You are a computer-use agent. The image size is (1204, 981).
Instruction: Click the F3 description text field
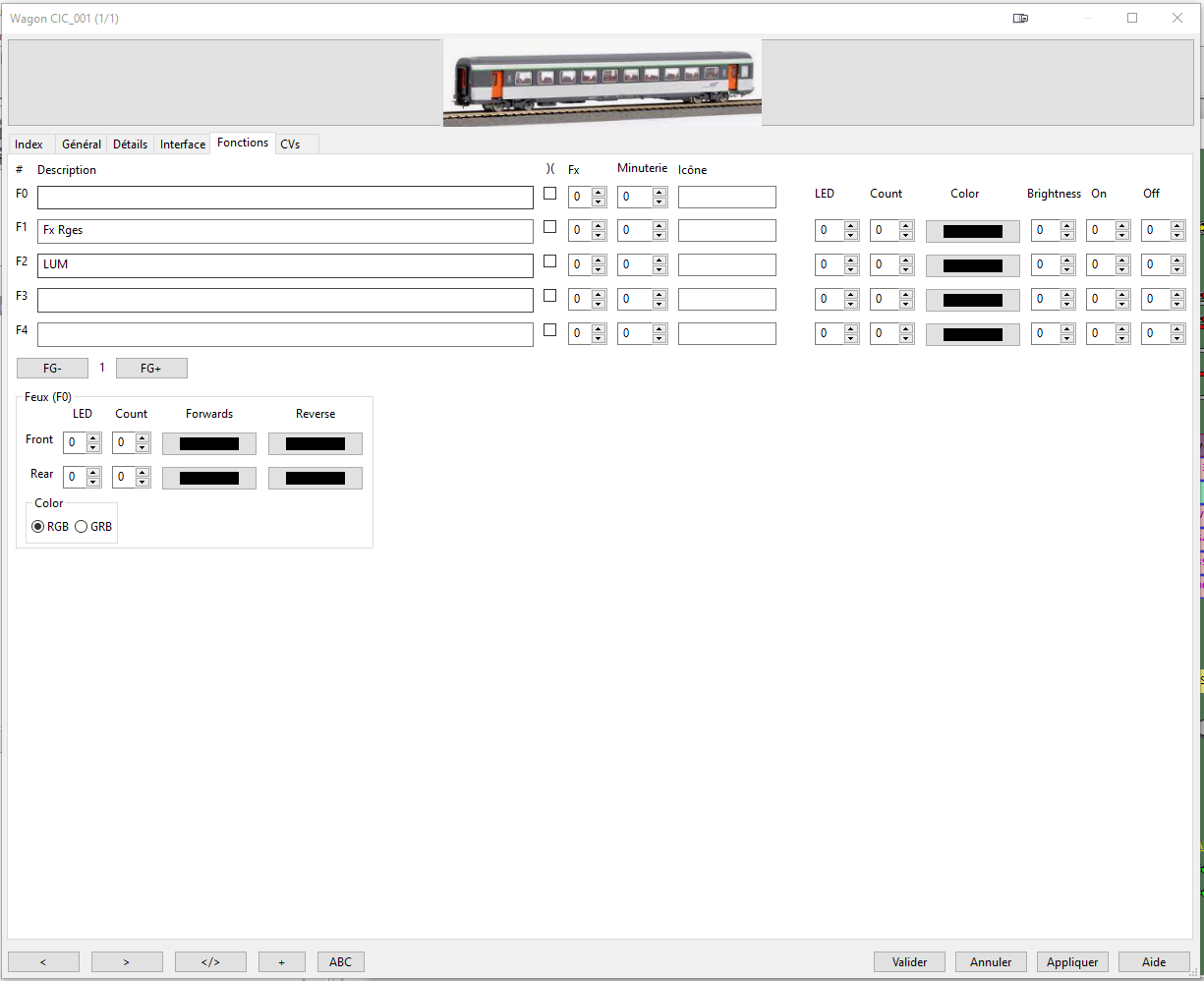(285, 300)
